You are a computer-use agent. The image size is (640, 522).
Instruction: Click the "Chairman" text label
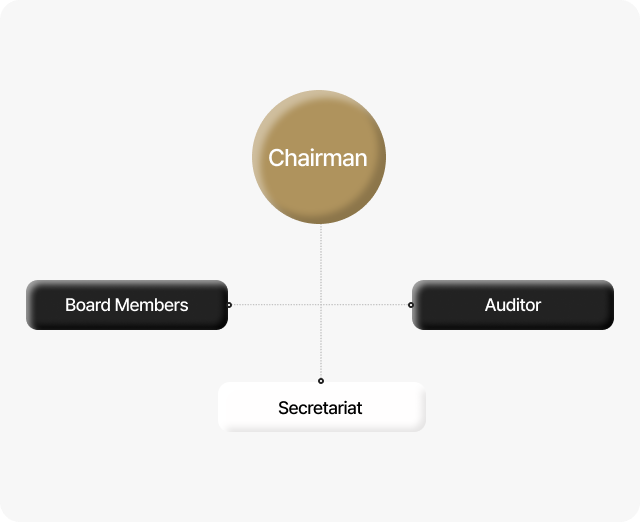tap(318, 158)
